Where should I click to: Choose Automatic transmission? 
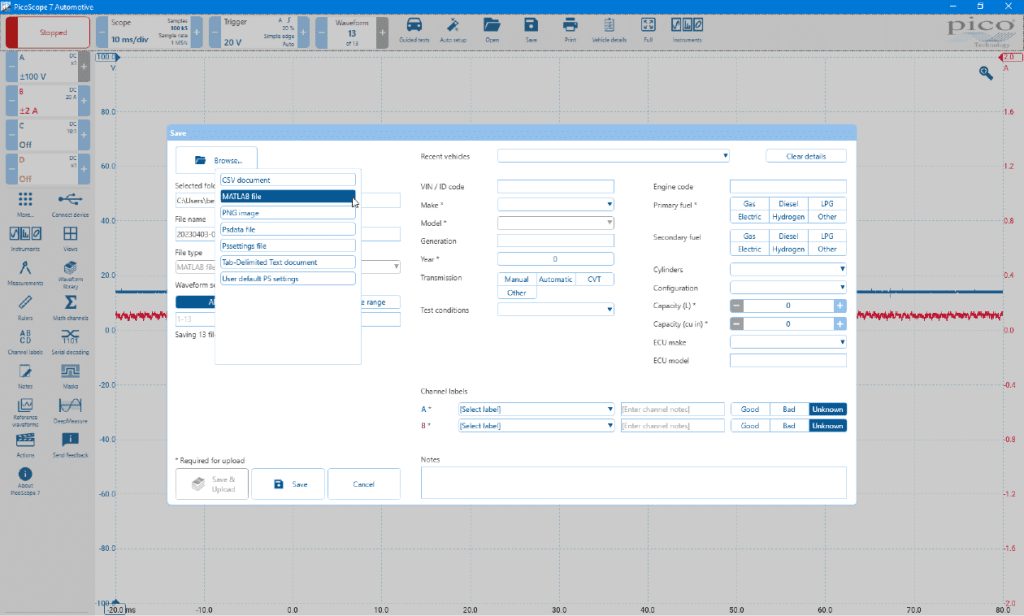tap(555, 279)
